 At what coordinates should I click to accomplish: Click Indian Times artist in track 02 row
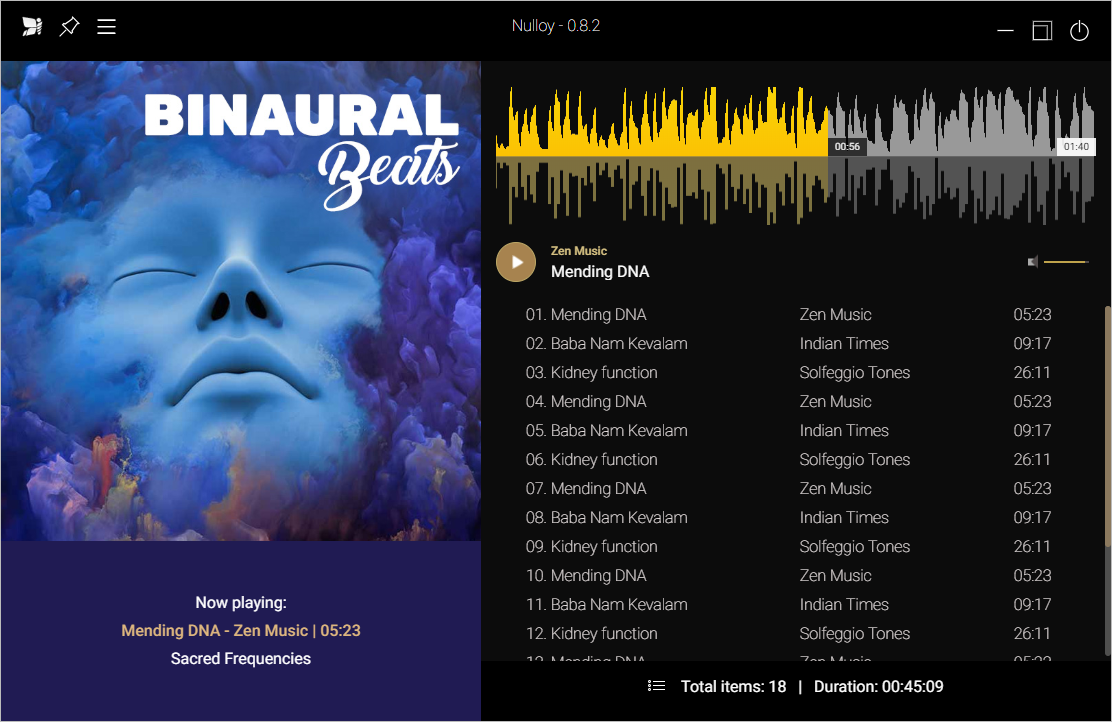click(844, 343)
